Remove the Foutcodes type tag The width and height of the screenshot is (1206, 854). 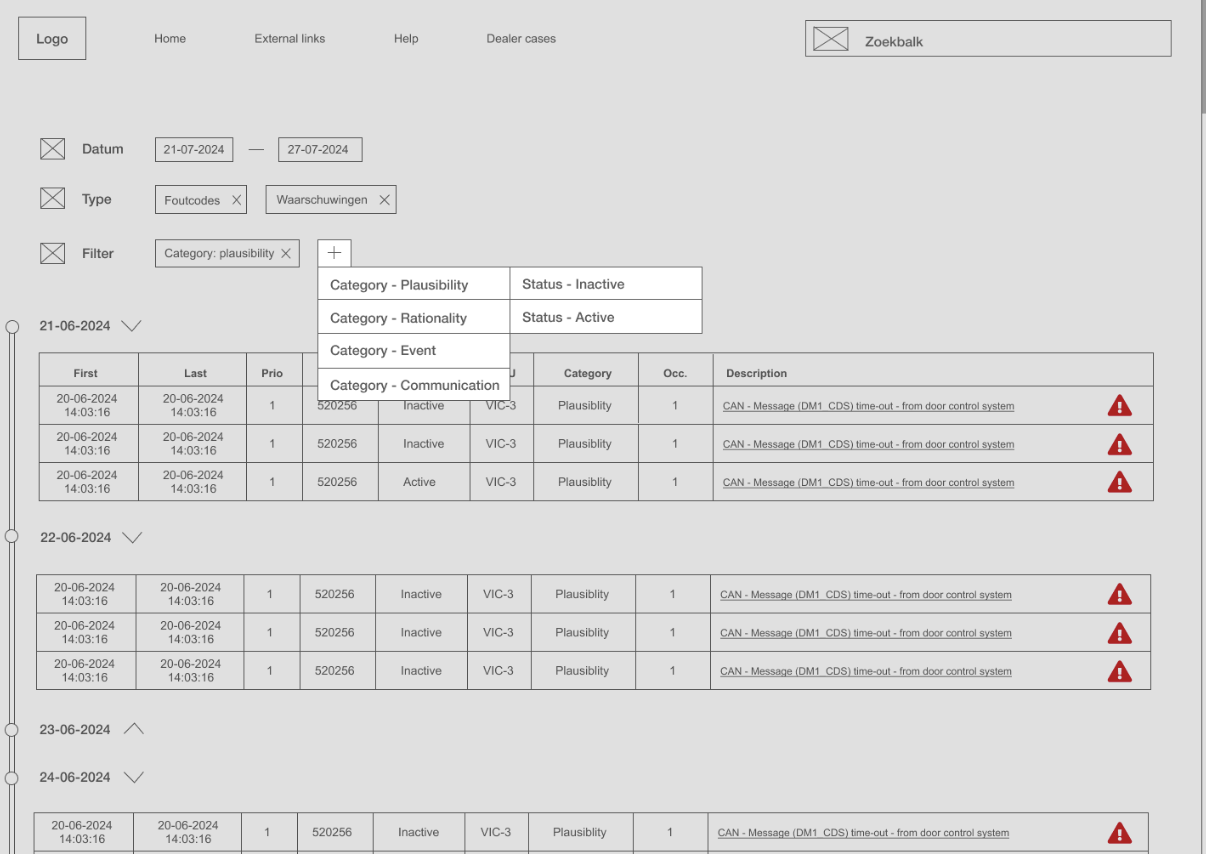point(236,200)
